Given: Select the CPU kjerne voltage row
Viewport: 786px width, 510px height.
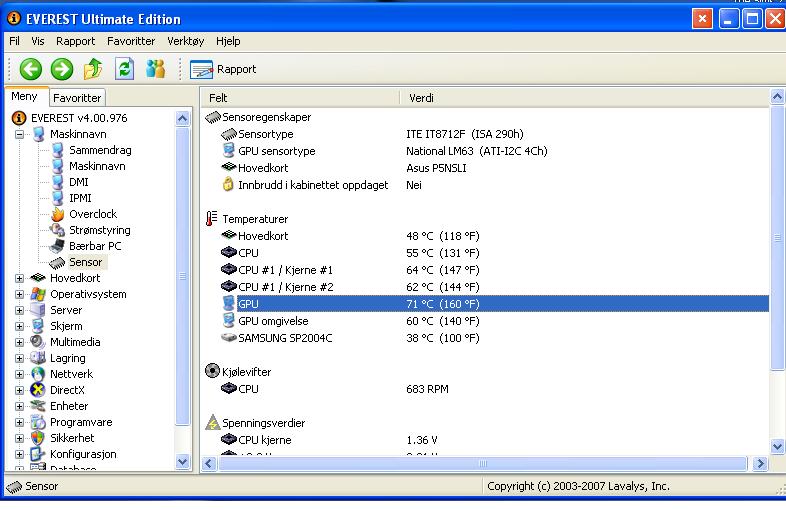Looking at the screenshot, I should 485,440.
